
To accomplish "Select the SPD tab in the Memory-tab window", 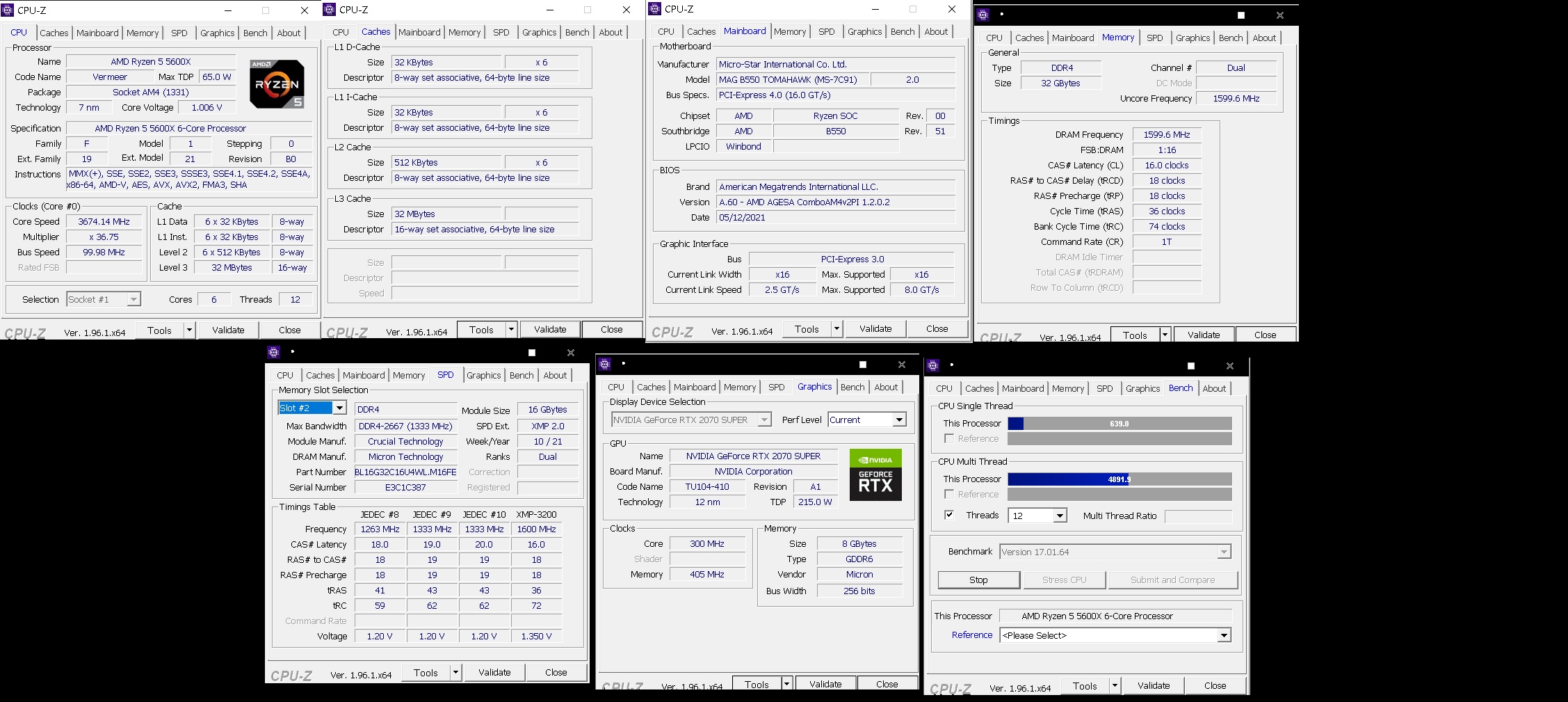I will click(1154, 38).
